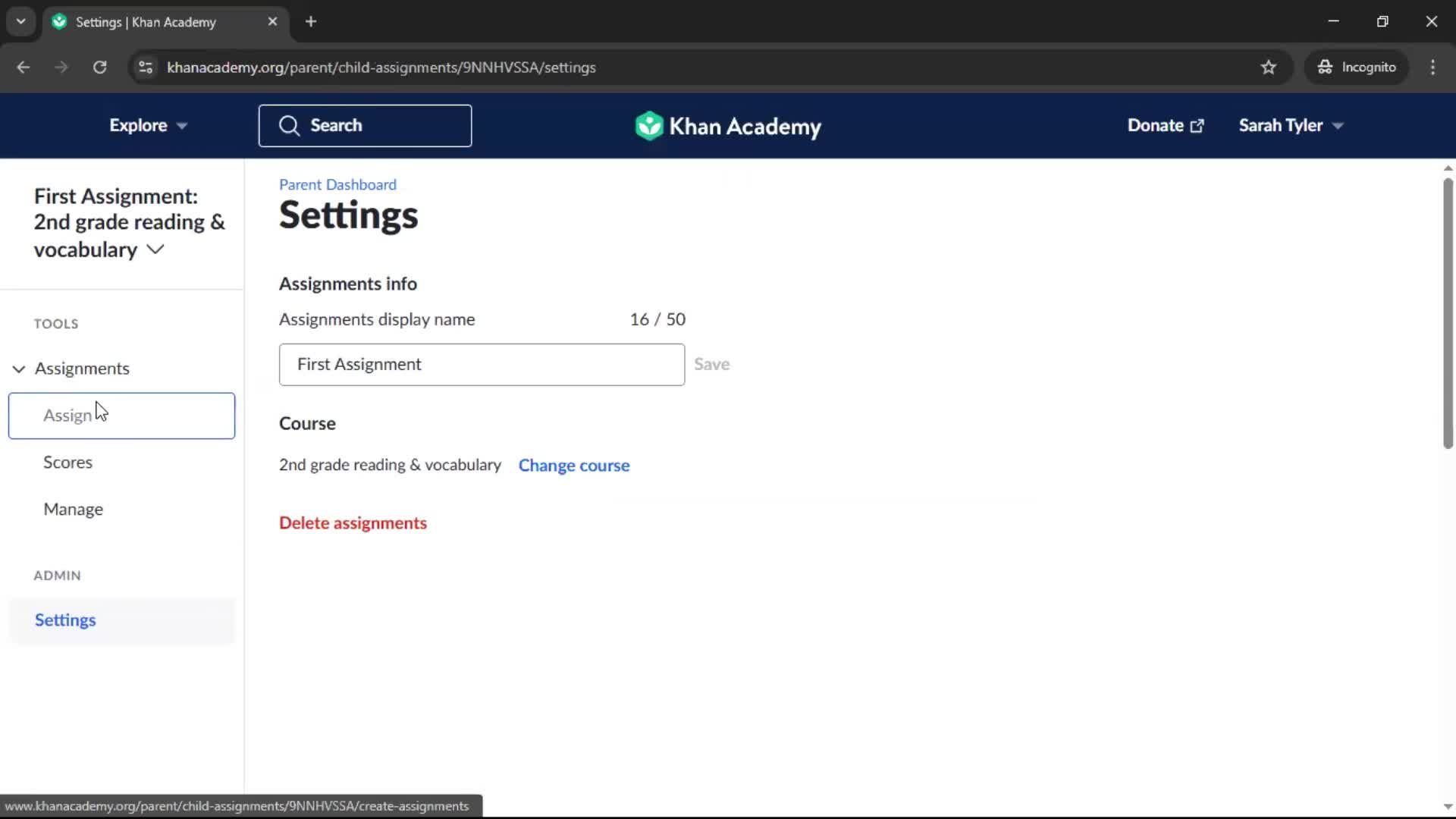Click the address bar URL

(381, 67)
